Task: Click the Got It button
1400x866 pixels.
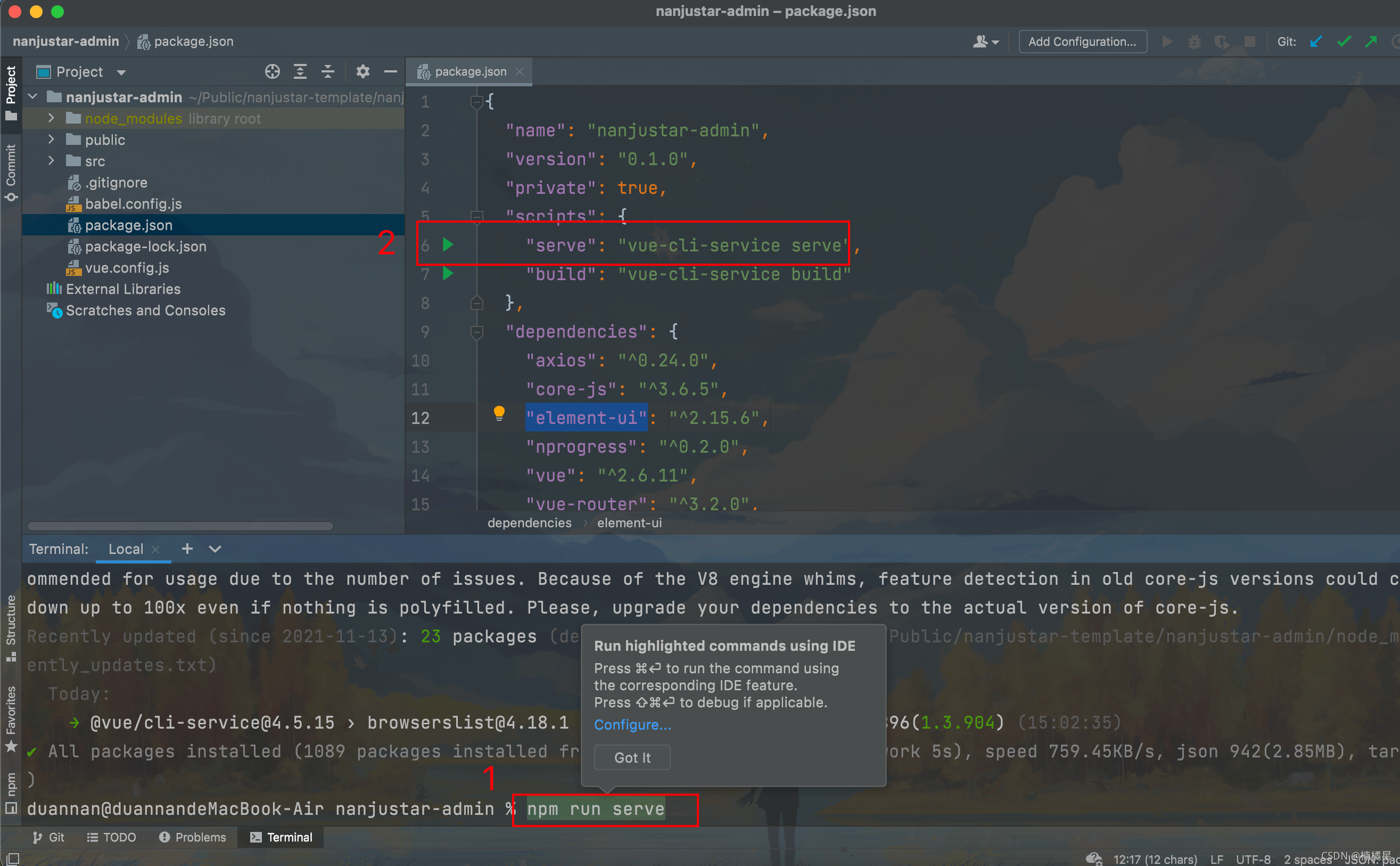Action: tap(632, 757)
